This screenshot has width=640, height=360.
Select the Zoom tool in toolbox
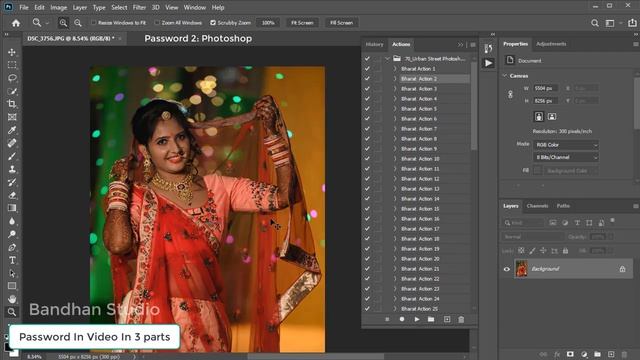pos(12,312)
